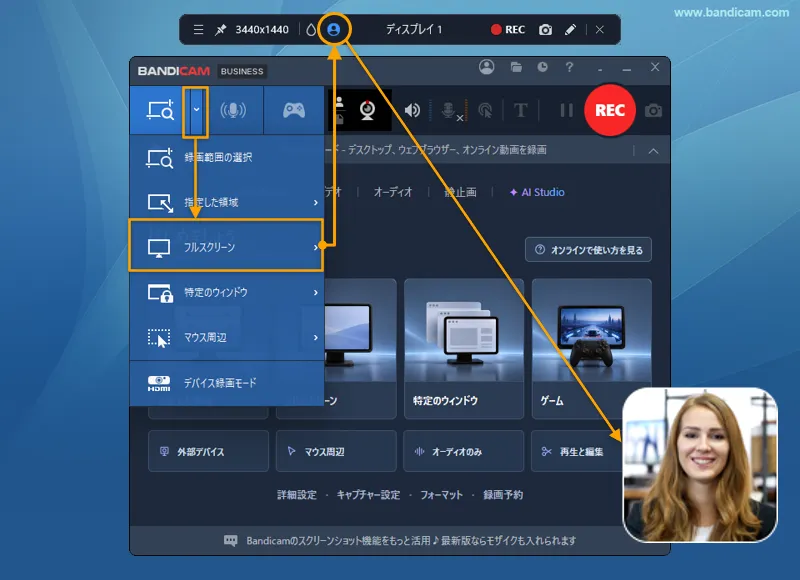Toggle the muted microphone icon in the toolbar

click(x=451, y=110)
